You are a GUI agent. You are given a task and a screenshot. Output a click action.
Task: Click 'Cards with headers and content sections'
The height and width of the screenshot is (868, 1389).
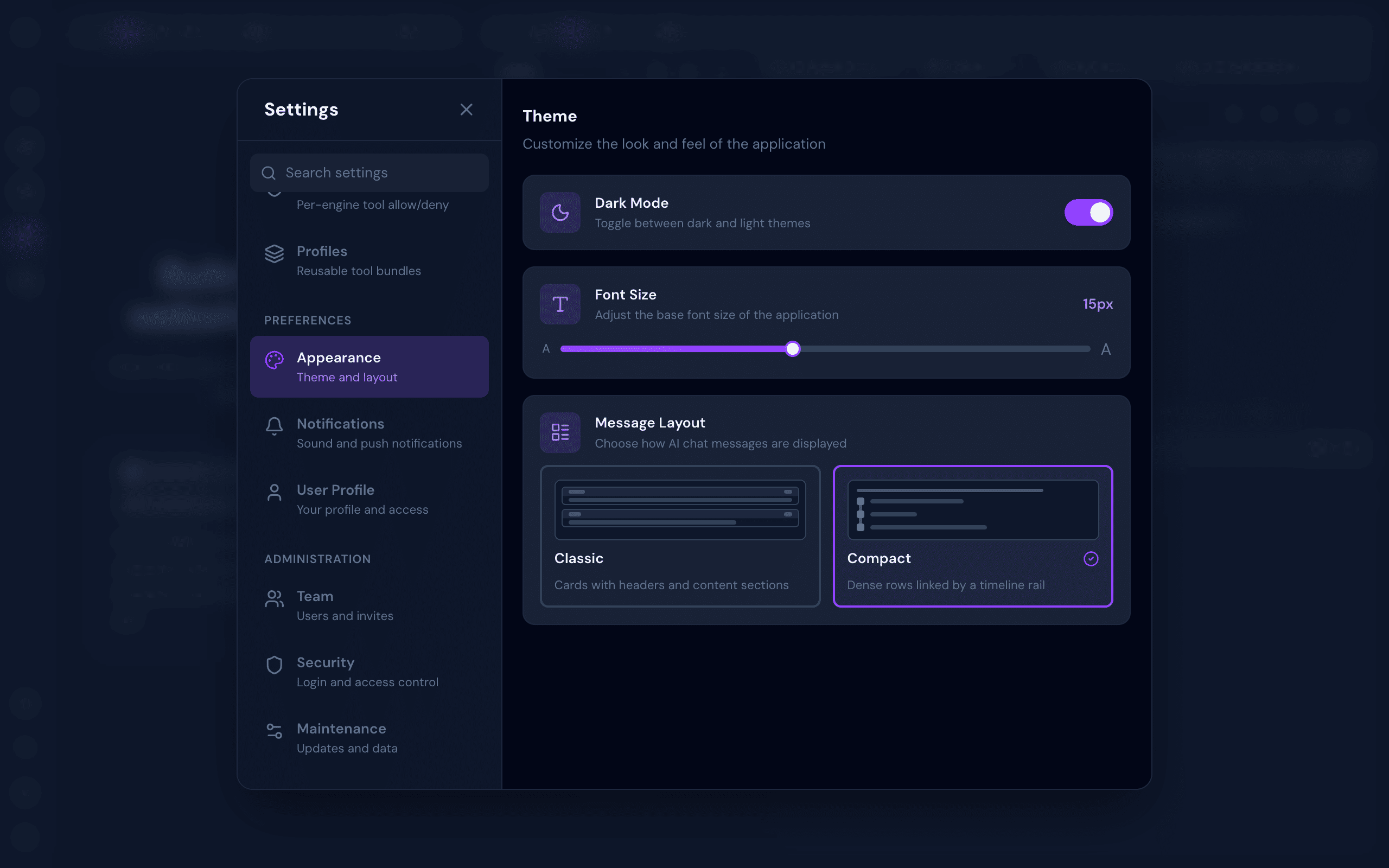coord(672,585)
